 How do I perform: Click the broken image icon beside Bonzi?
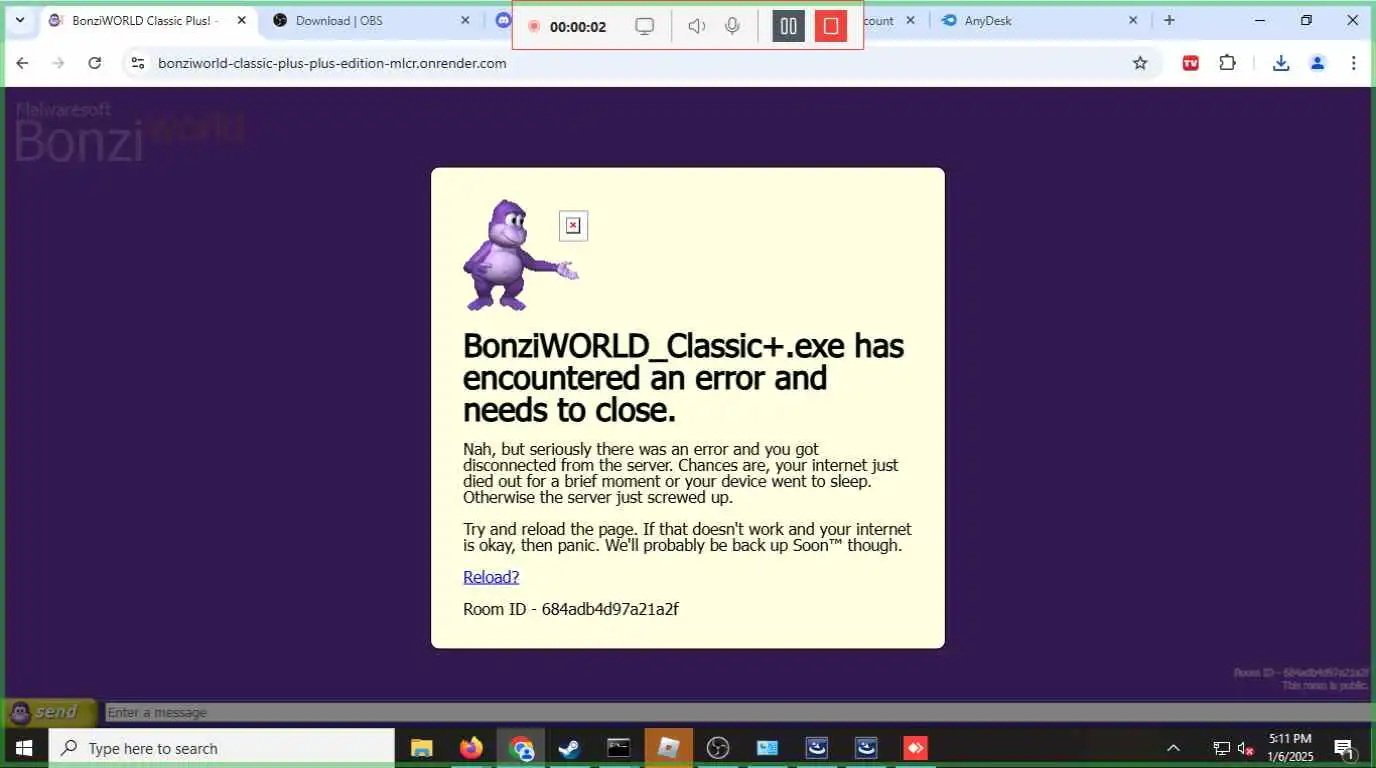pyautogui.click(x=573, y=226)
